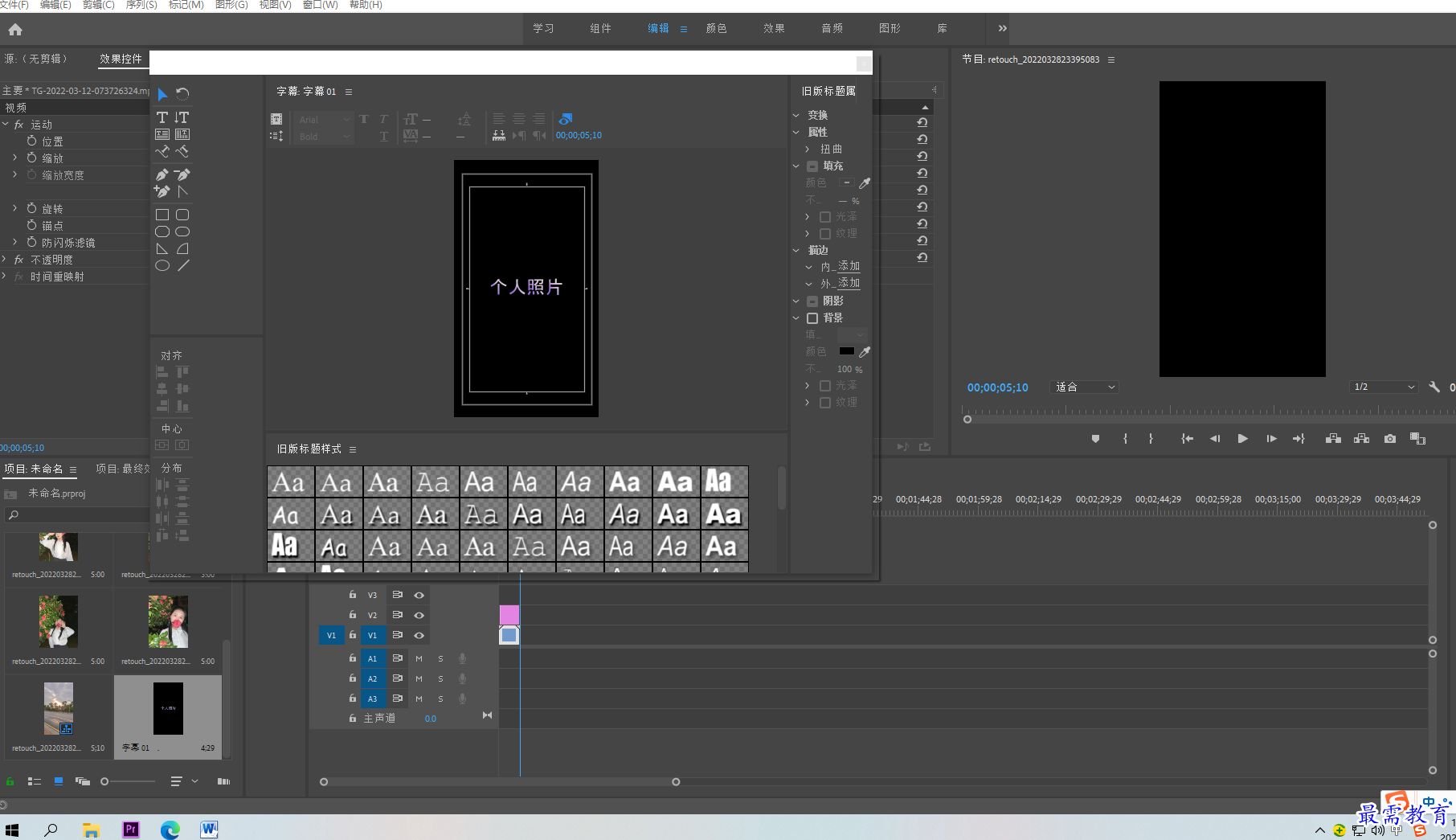
Task: Select the Convert Anchor Point tool
Action: (182, 191)
